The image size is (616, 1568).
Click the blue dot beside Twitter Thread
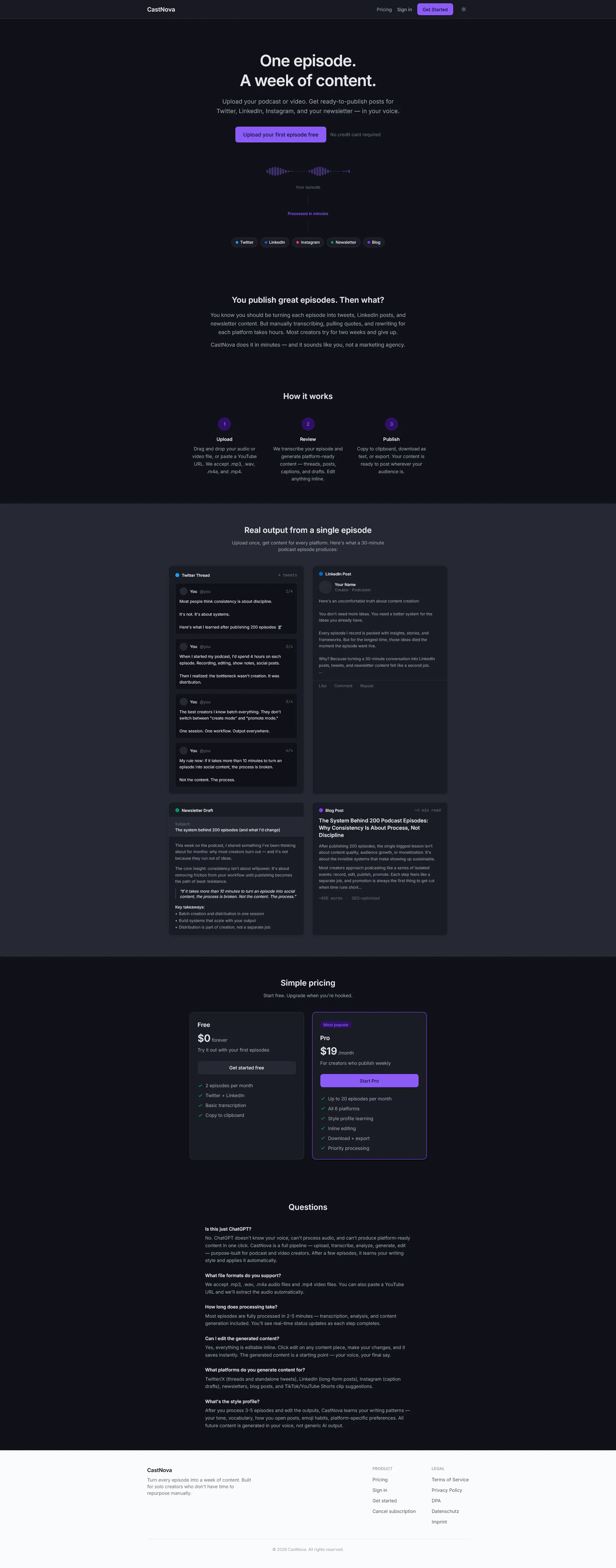(178, 575)
